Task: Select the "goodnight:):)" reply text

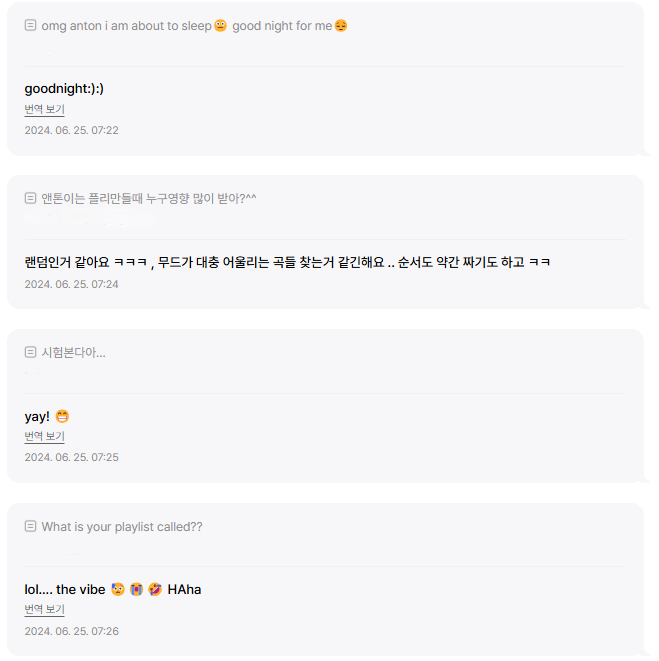Action: [64, 89]
